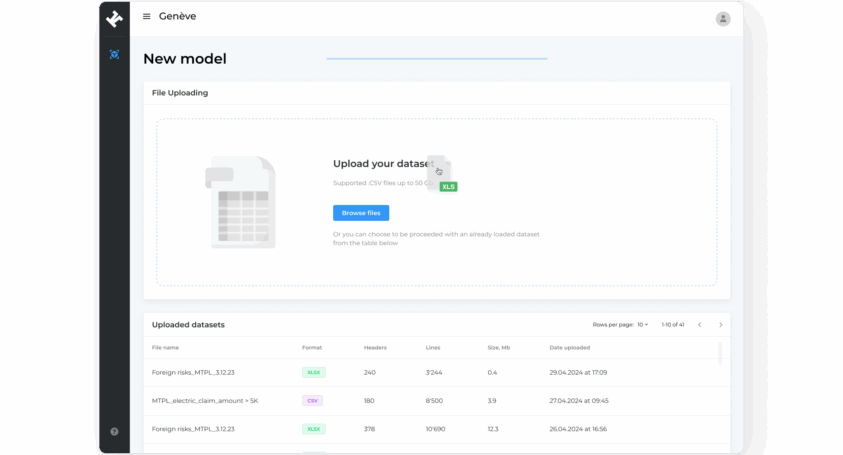The width and height of the screenshot is (843, 455).
Task: Click the Date uploaded column header
Action: tap(569, 348)
